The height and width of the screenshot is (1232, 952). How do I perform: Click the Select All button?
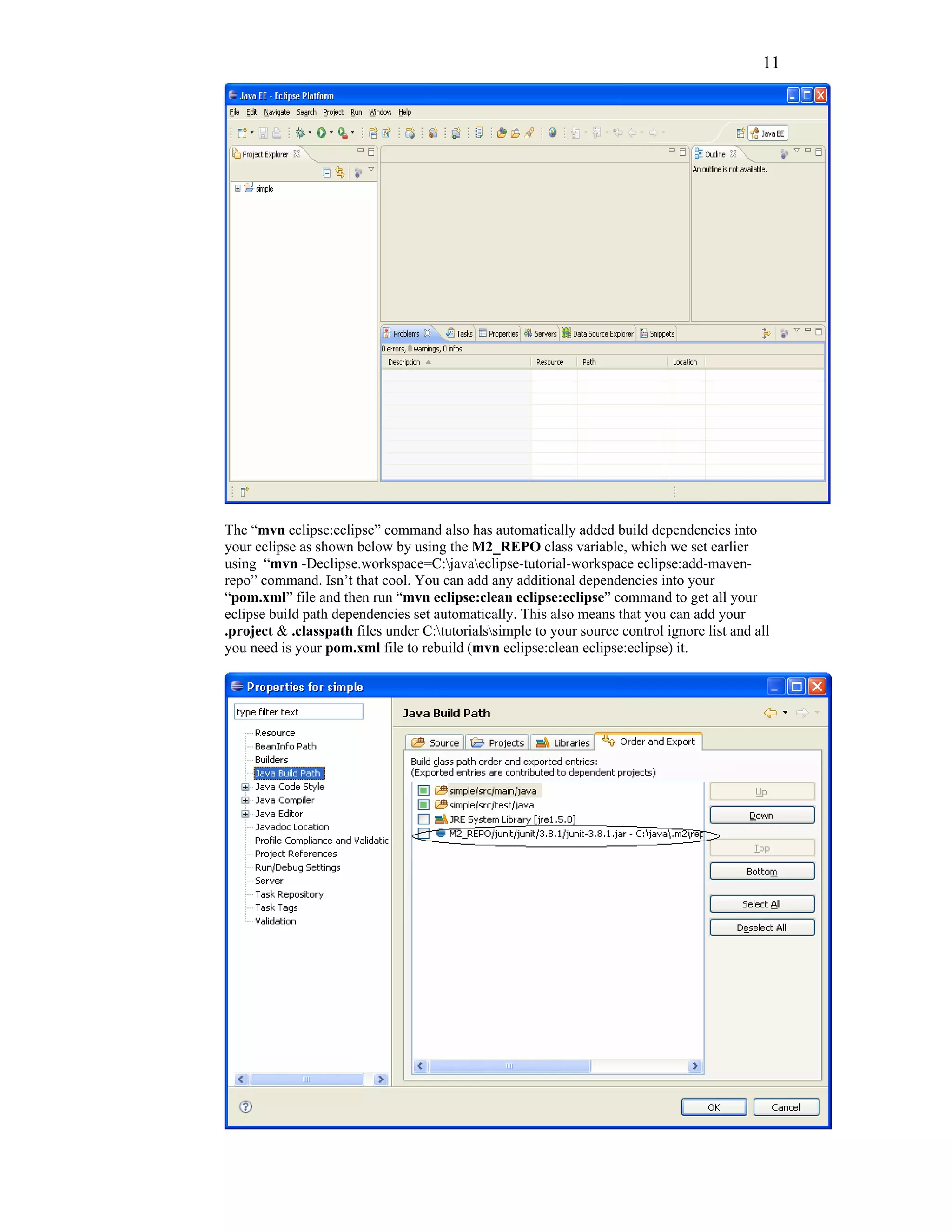(x=762, y=904)
